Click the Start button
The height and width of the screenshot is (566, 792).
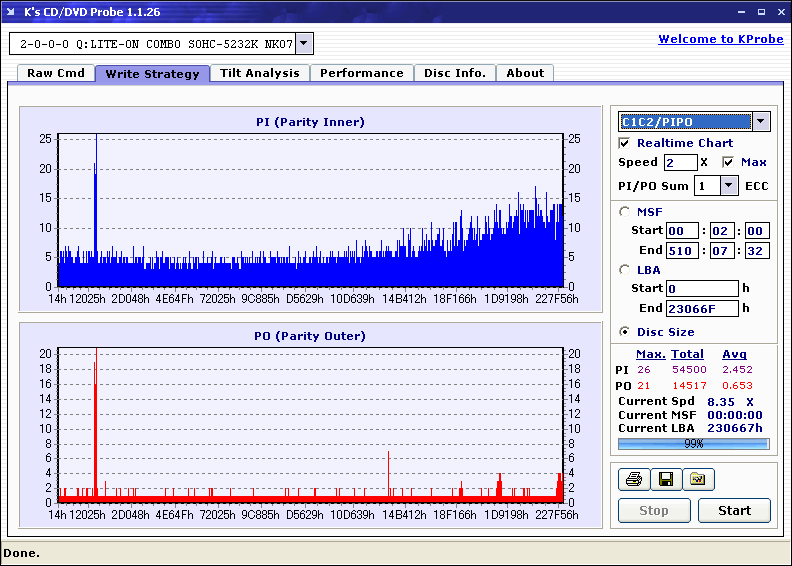tap(734, 510)
